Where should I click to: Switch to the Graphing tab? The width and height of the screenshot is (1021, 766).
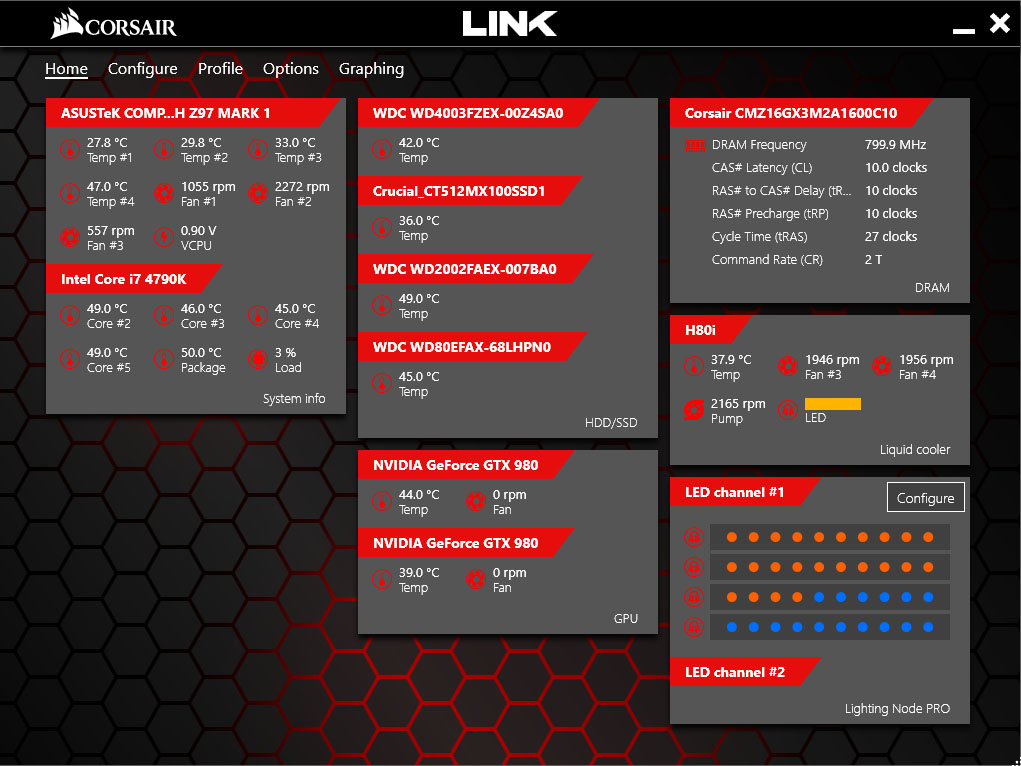[x=371, y=69]
